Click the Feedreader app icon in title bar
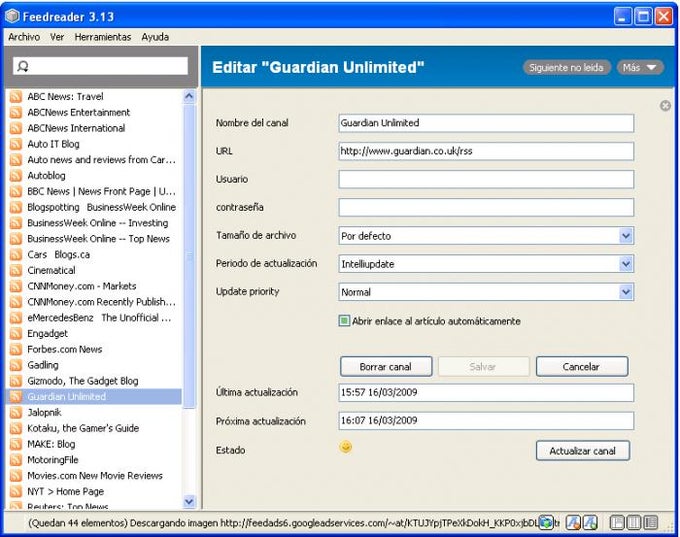The width and height of the screenshot is (680, 537). click(12, 16)
